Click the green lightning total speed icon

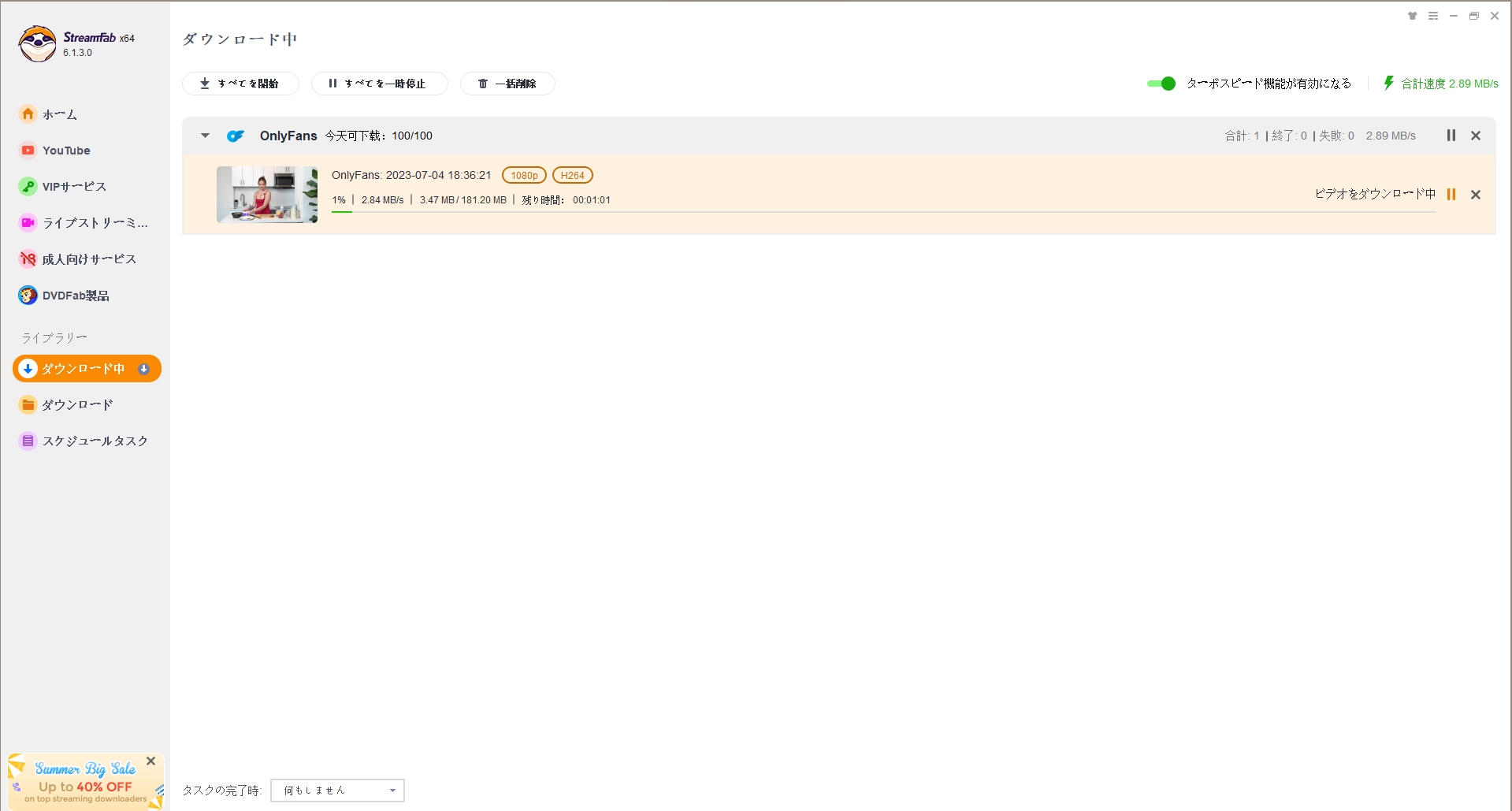(x=1388, y=83)
